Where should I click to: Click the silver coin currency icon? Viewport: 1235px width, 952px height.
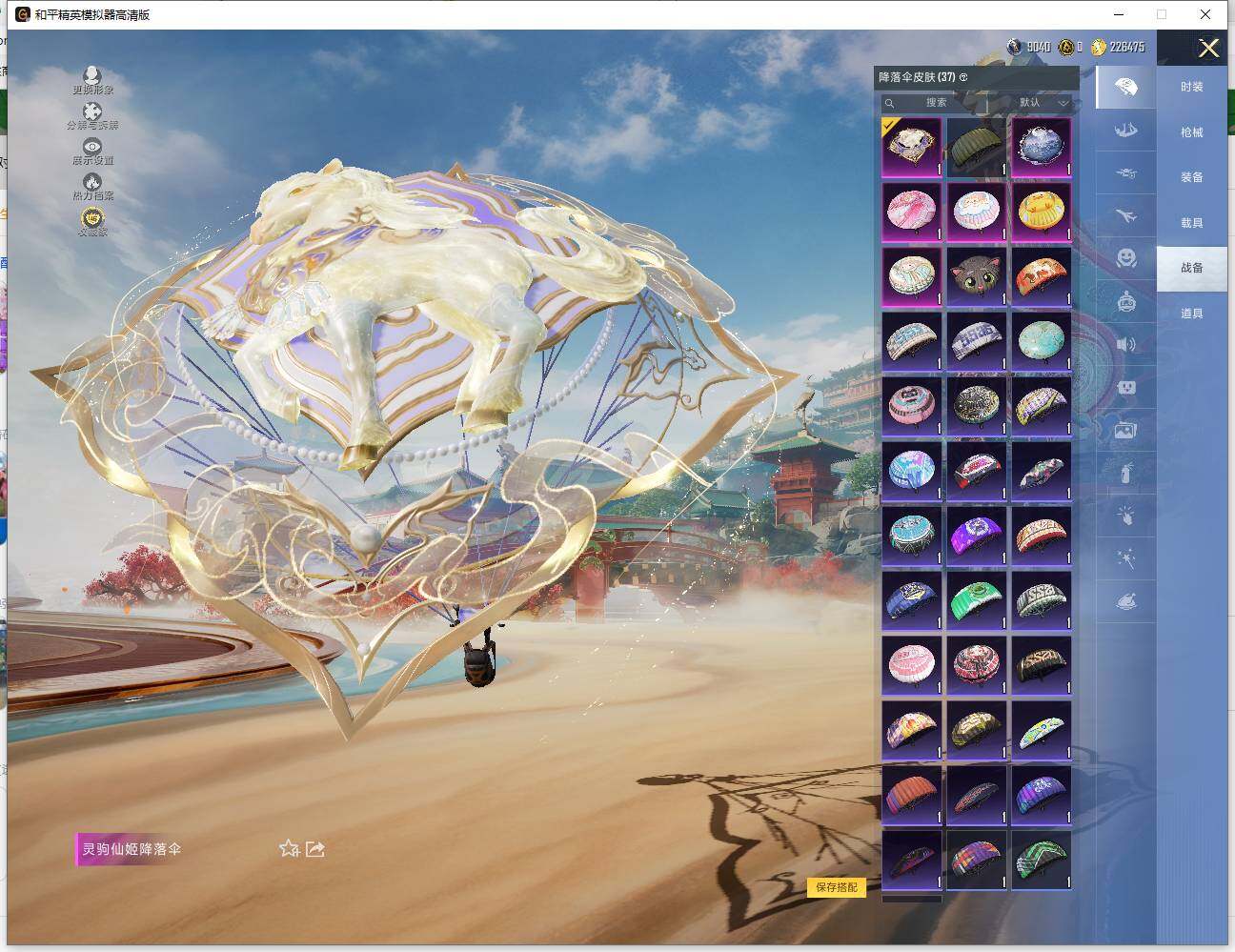pos(1015,47)
